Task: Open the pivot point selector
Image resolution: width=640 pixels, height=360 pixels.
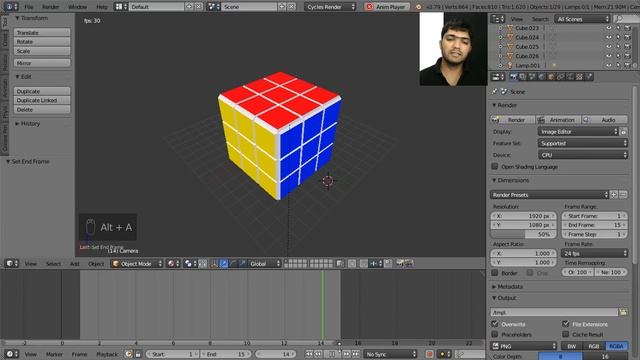Action: coord(190,264)
